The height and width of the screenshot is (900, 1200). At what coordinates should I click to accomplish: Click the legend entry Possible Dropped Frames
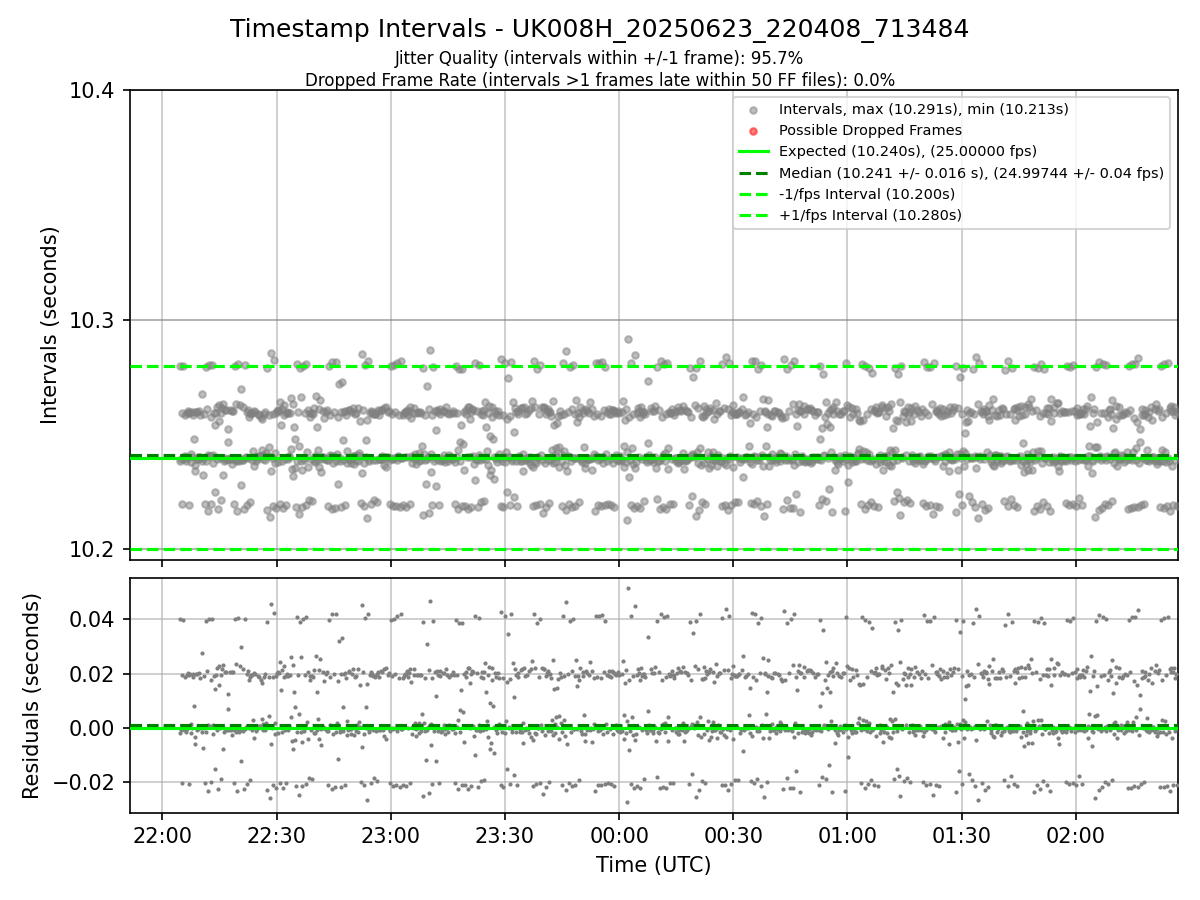(x=870, y=130)
